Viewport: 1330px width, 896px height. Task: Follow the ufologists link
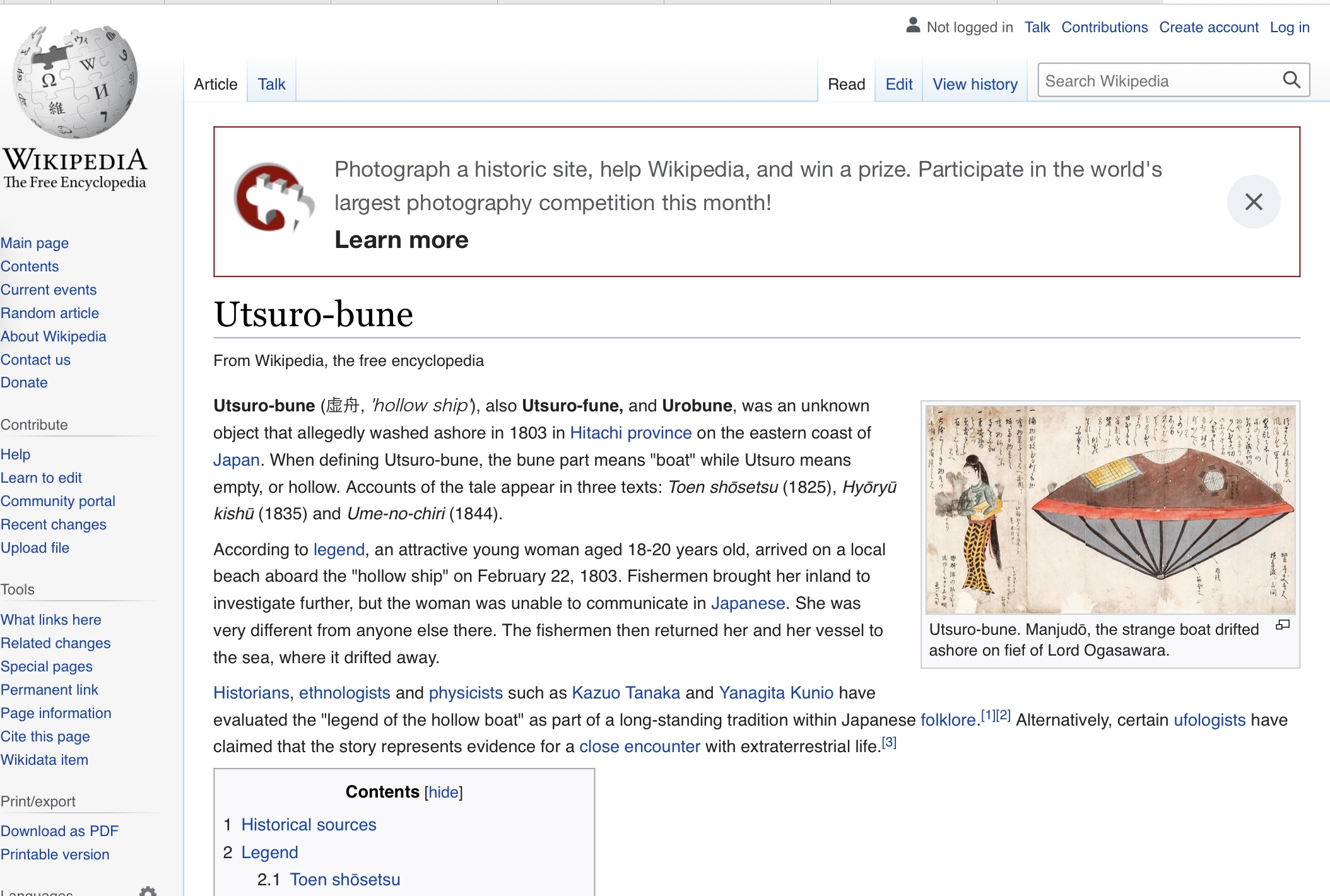[x=1209, y=720]
